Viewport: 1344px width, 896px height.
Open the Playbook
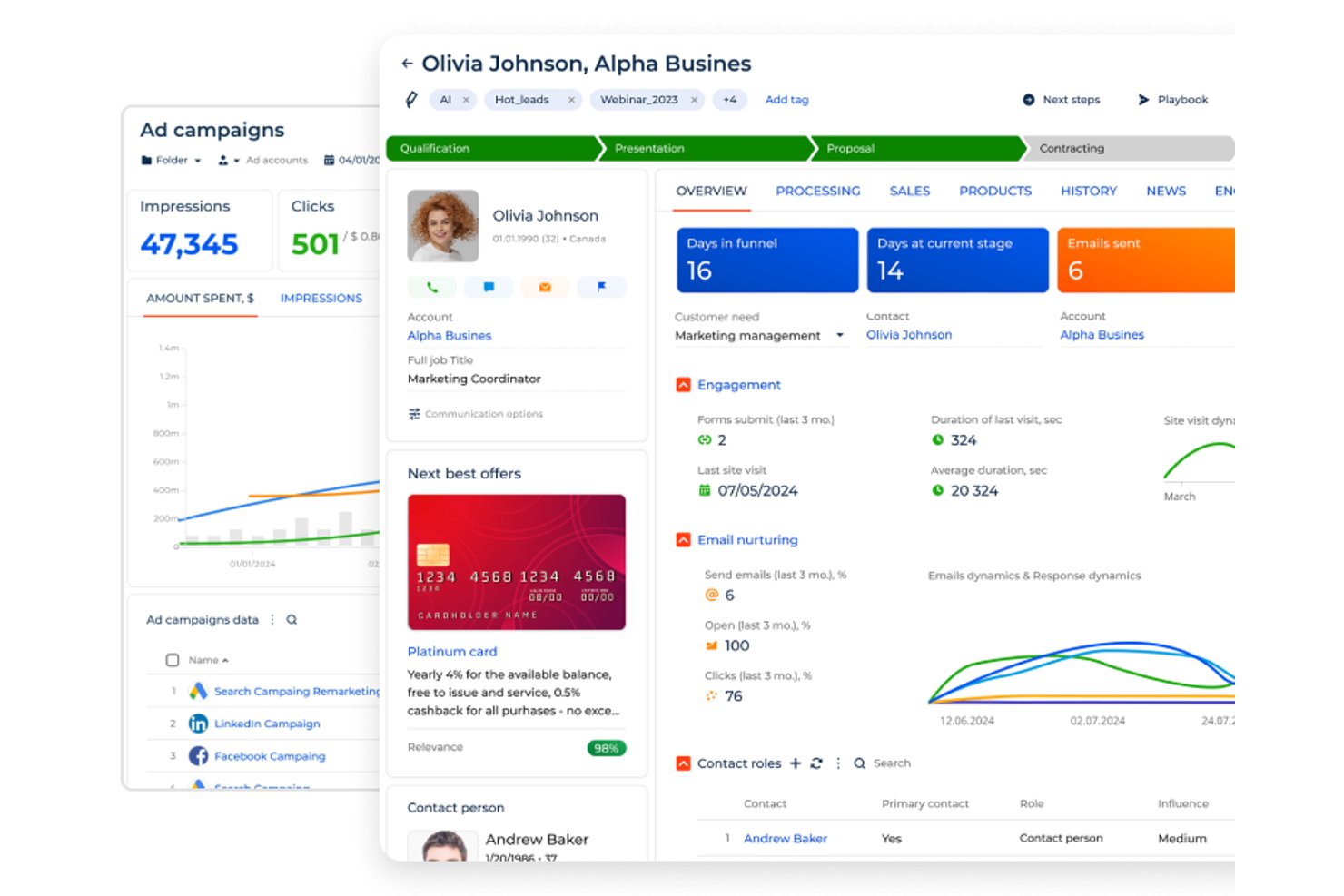tap(1172, 100)
